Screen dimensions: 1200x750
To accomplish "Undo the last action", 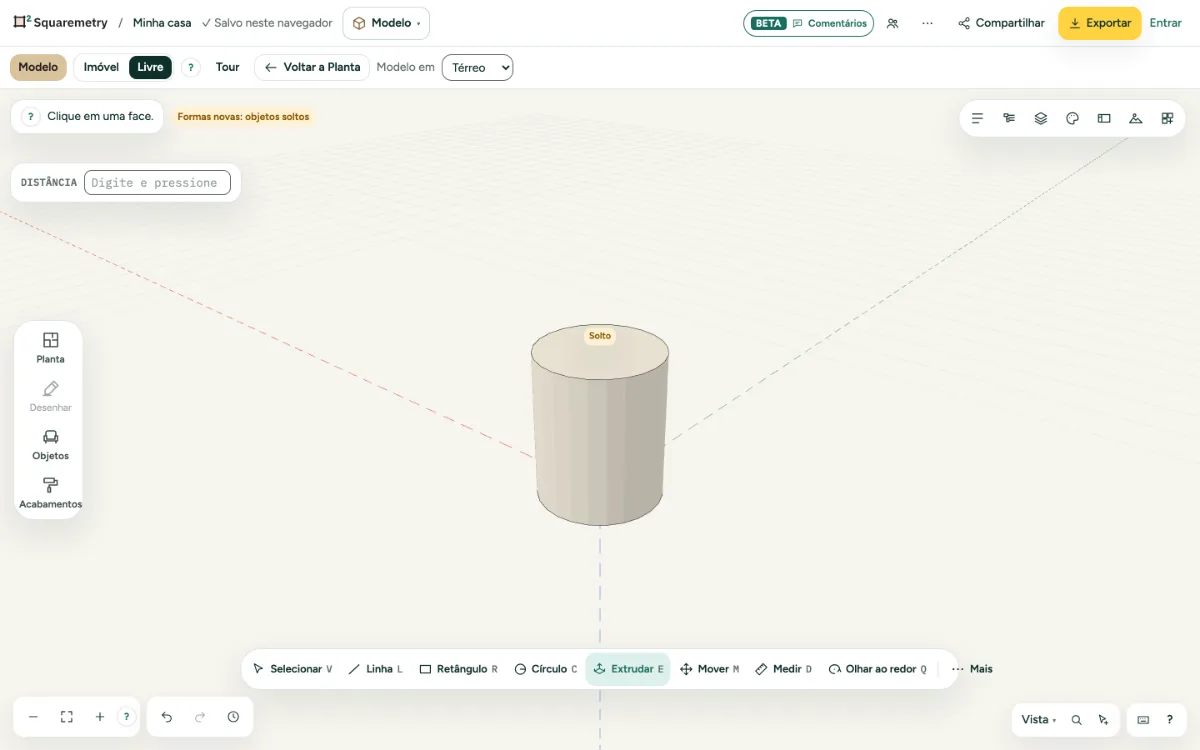I will (167, 717).
